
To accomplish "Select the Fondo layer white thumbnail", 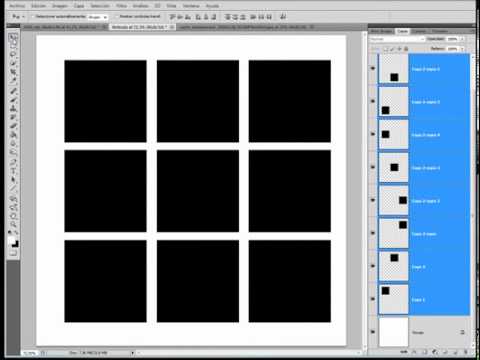I will click(x=394, y=332).
